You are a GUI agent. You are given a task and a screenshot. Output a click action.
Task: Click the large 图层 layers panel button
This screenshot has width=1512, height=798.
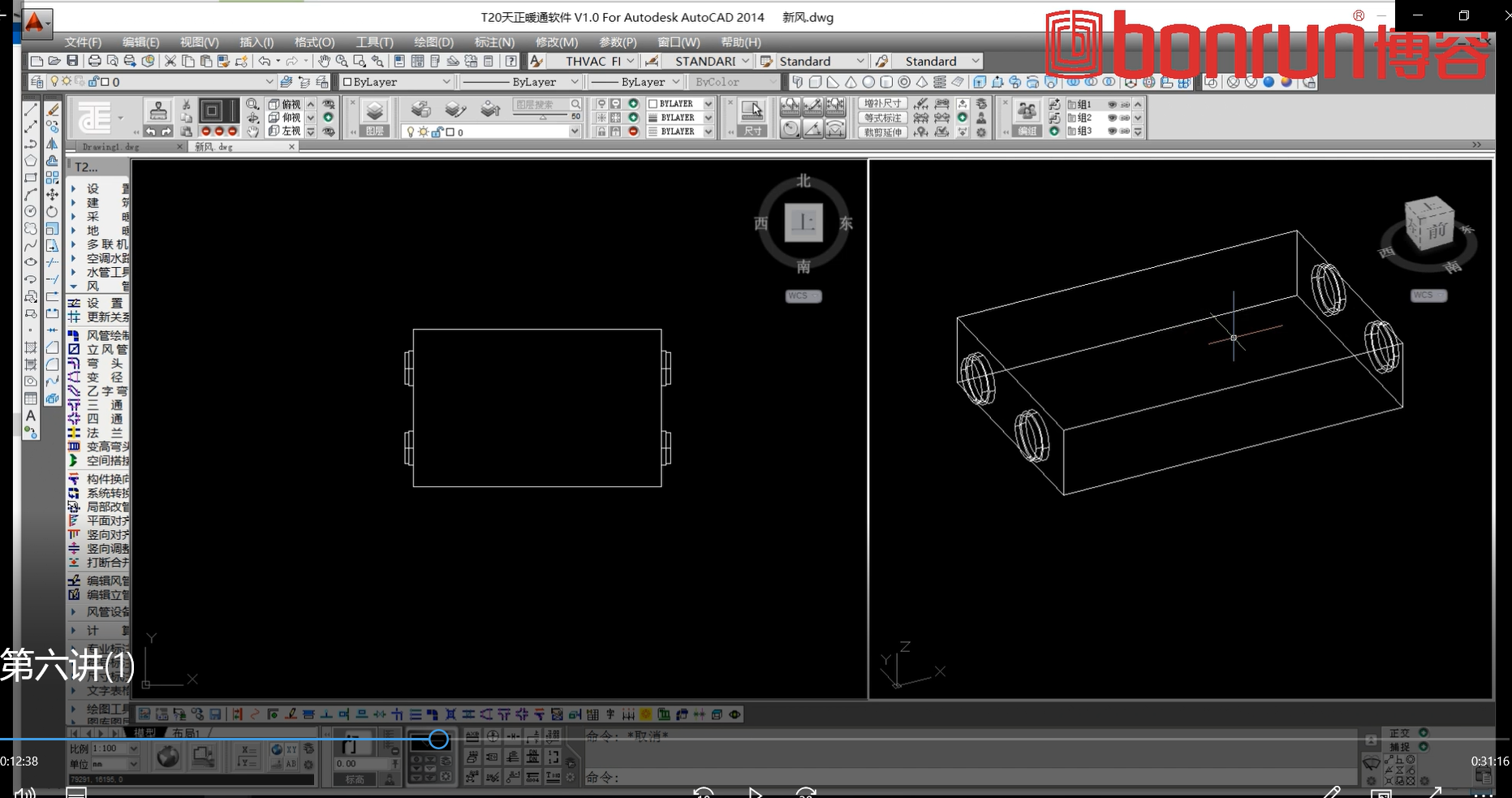click(374, 118)
